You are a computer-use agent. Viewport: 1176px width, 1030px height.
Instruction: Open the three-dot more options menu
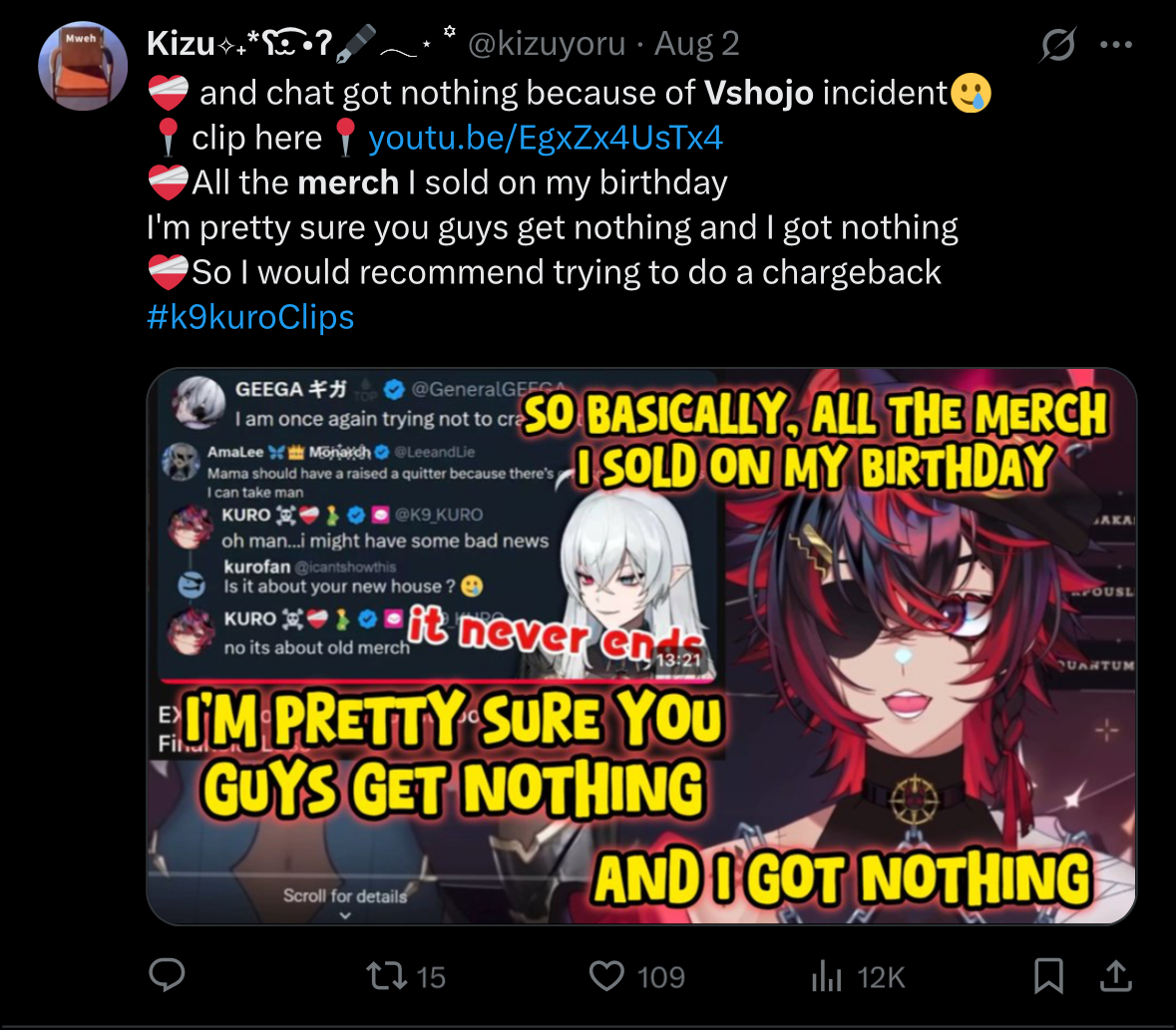click(1116, 44)
